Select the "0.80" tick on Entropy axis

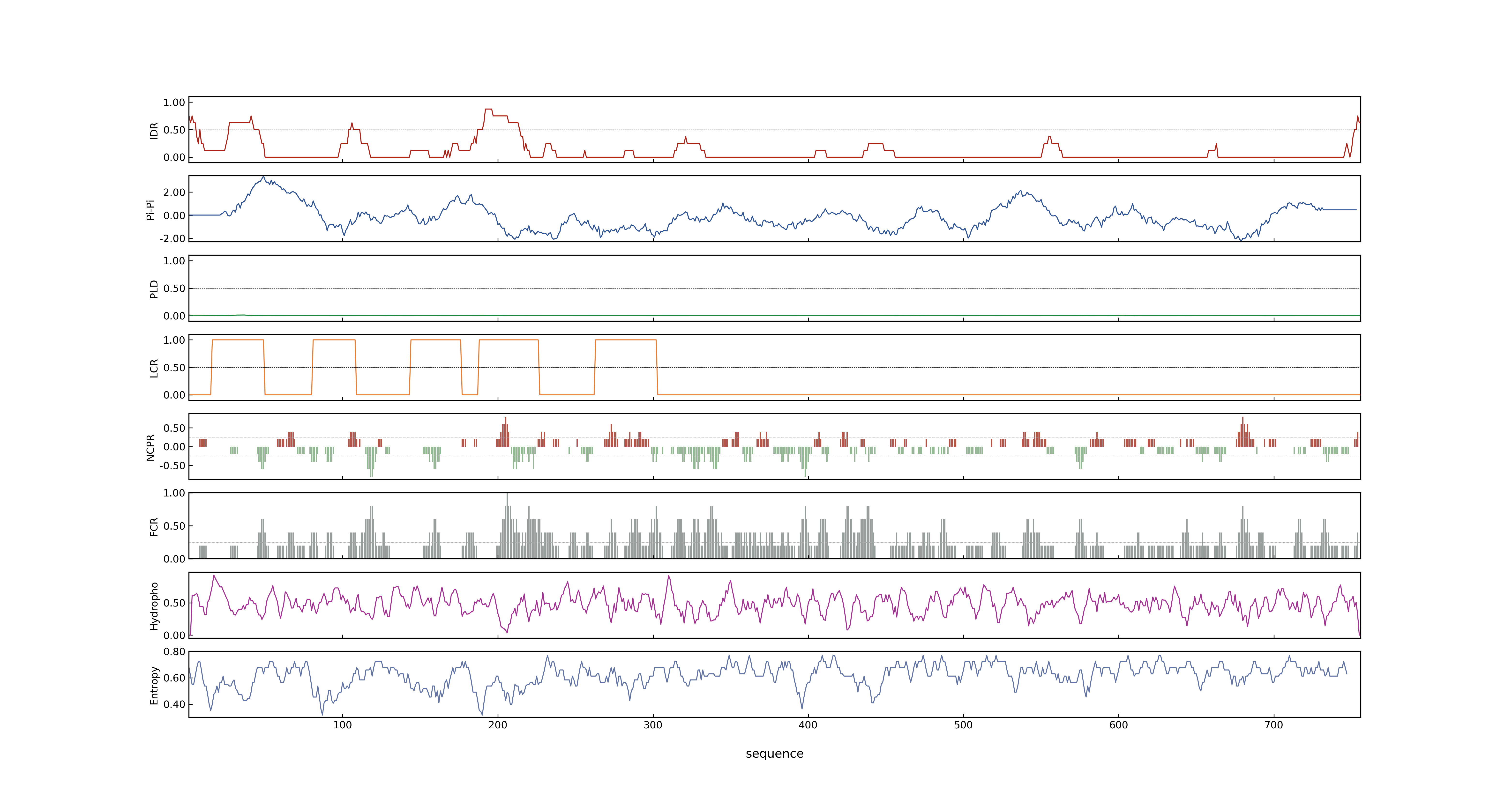(174, 652)
